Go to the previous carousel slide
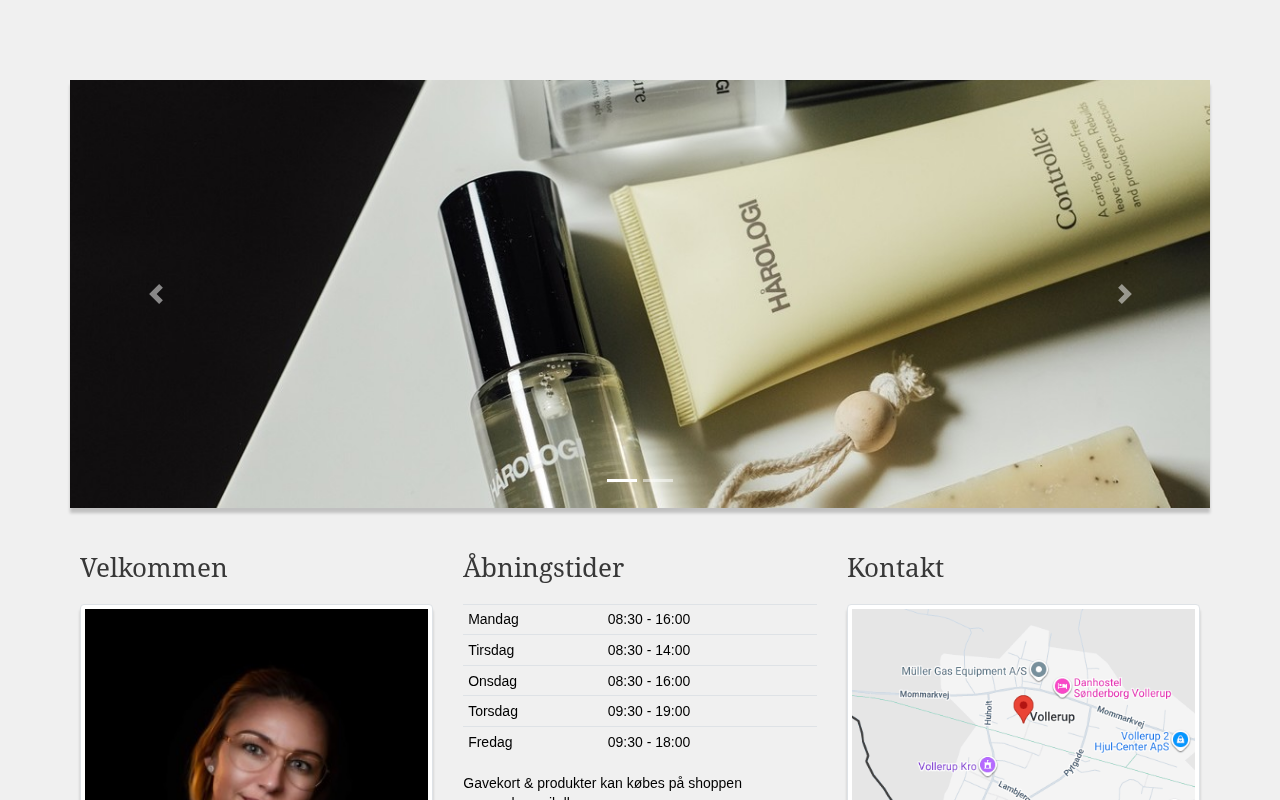 pyautogui.click(x=155, y=294)
